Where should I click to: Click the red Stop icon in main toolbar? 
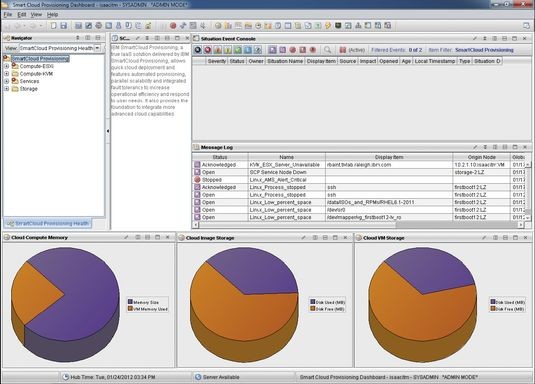(x=173, y=26)
